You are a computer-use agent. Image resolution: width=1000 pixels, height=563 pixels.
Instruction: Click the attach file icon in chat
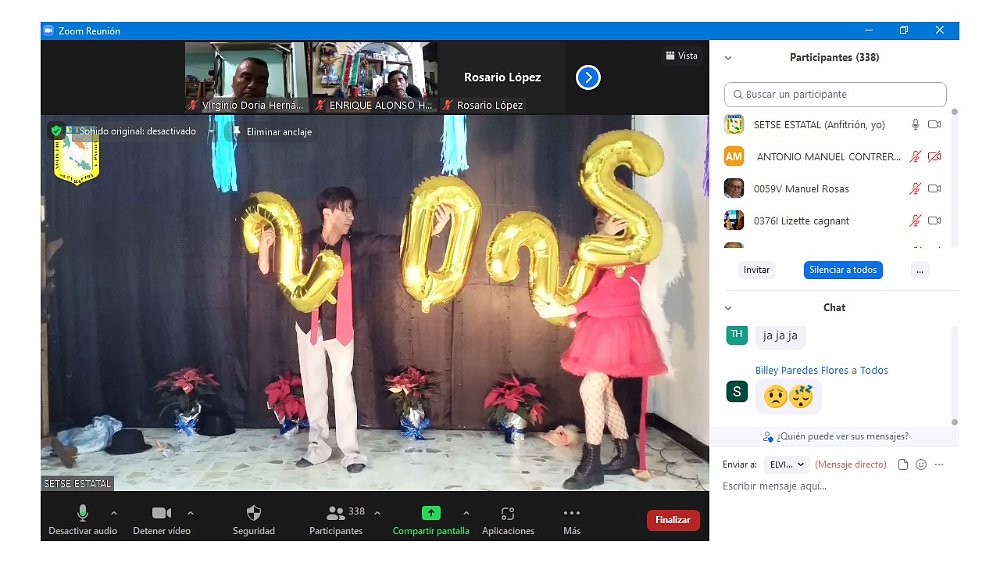click(x=903, y=465)
